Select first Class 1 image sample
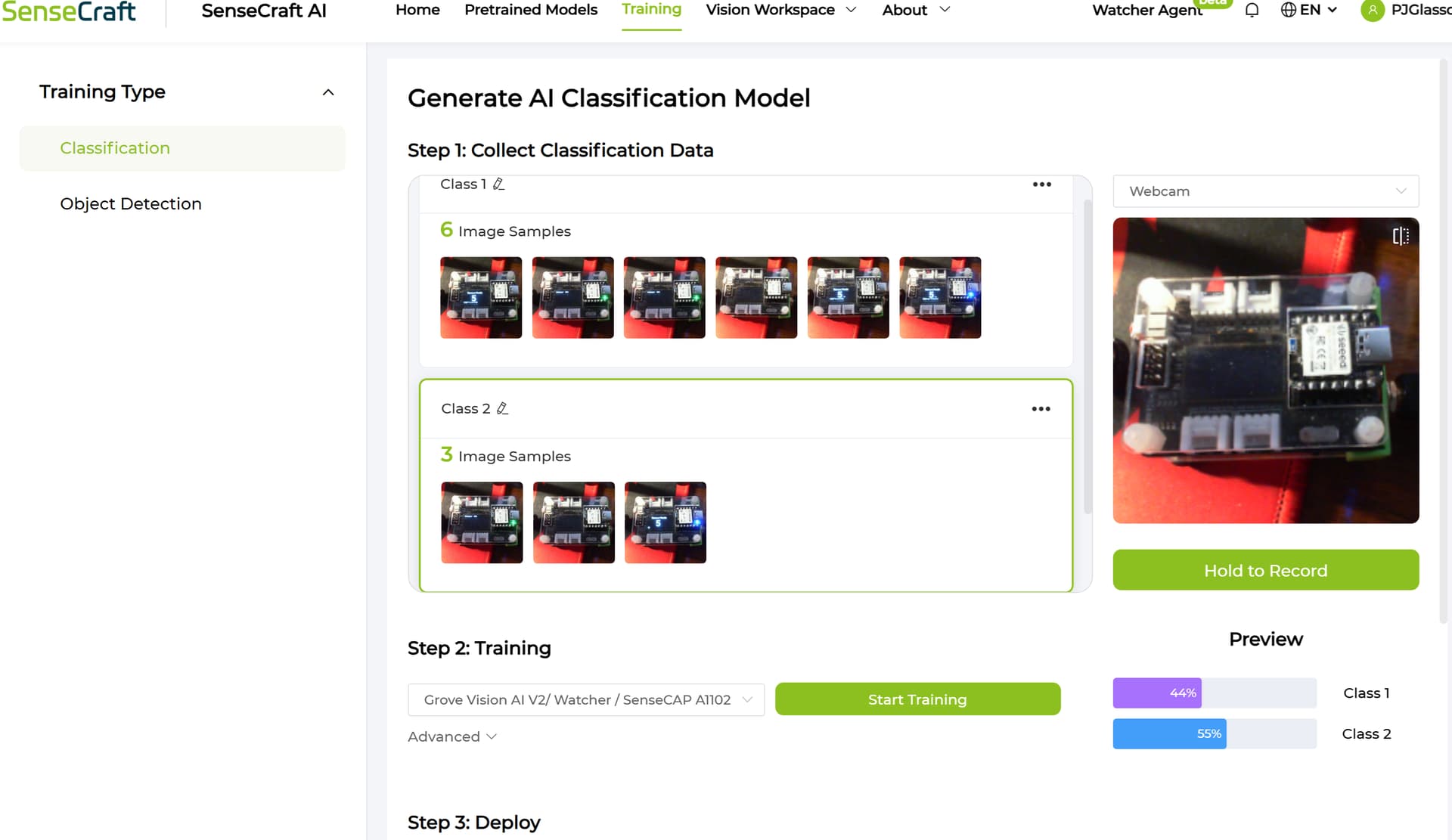Image resolution: width=1452 pixels, height=840 pixels. pos(481,297)
